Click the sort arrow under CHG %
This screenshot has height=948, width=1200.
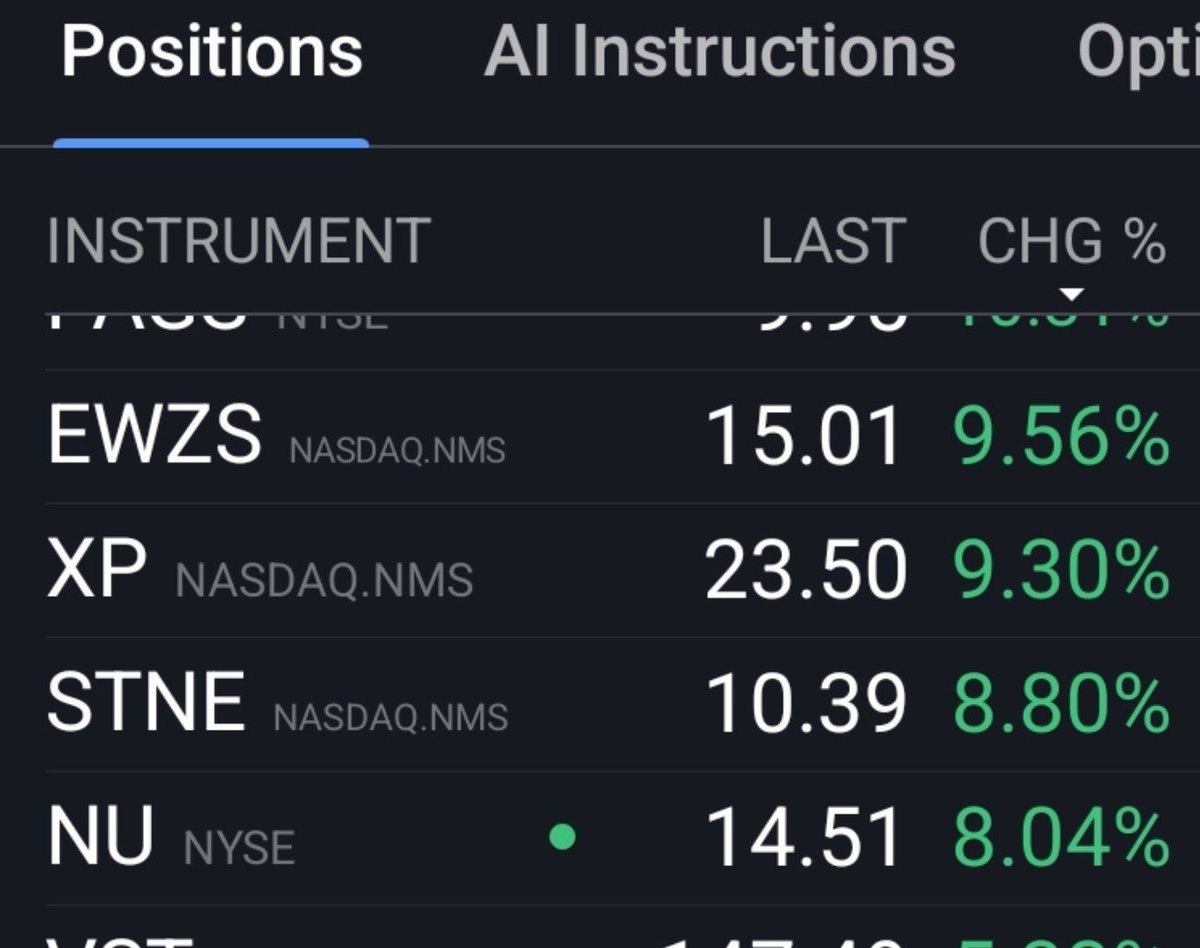(1072, 294)
